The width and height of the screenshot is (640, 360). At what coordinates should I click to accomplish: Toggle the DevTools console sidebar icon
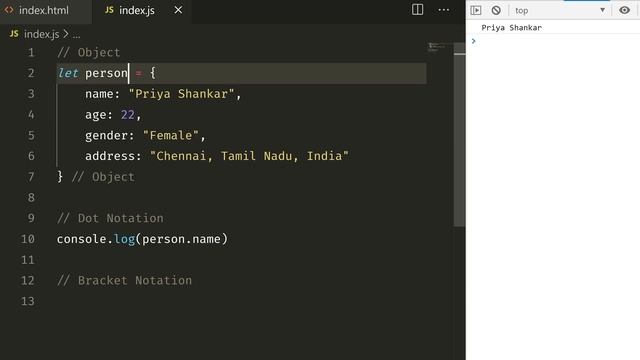[x=476, y=10]
